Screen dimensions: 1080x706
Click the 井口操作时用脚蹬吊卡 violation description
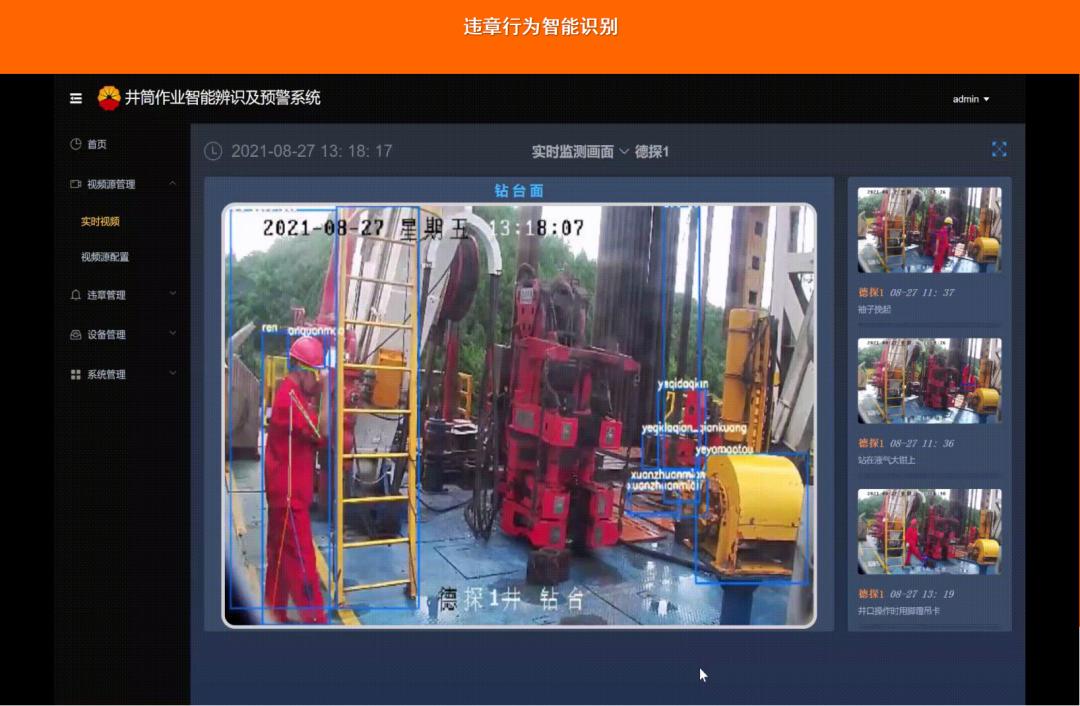coord(898,611)
